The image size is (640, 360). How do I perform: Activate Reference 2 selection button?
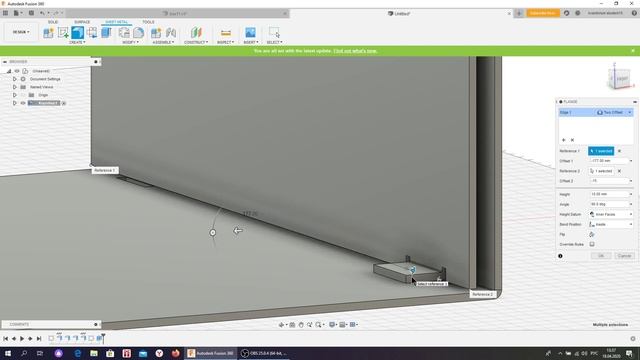(601, 171)
